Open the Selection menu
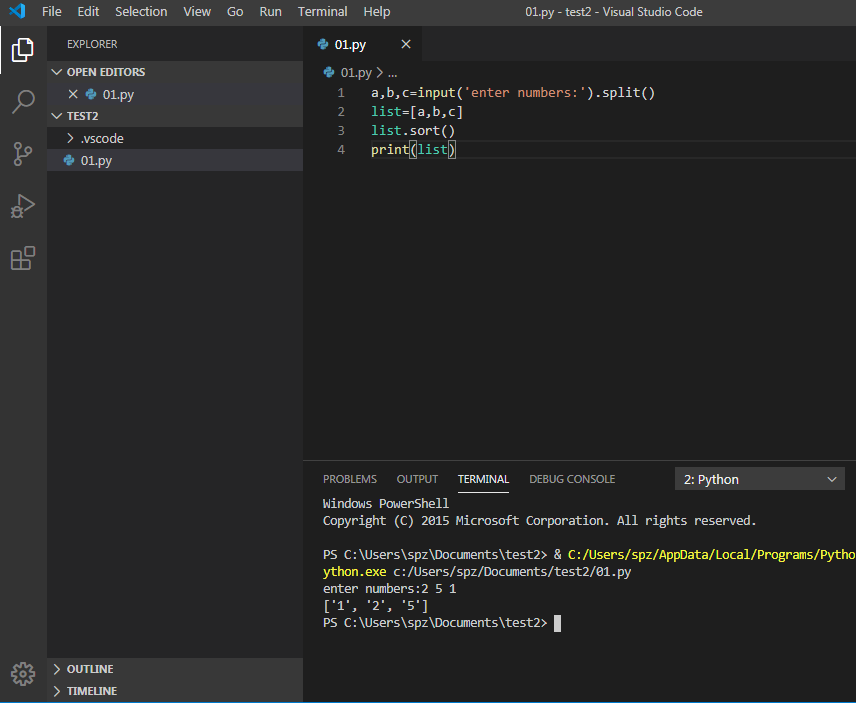The image size is (856, 703). point(141,12)
